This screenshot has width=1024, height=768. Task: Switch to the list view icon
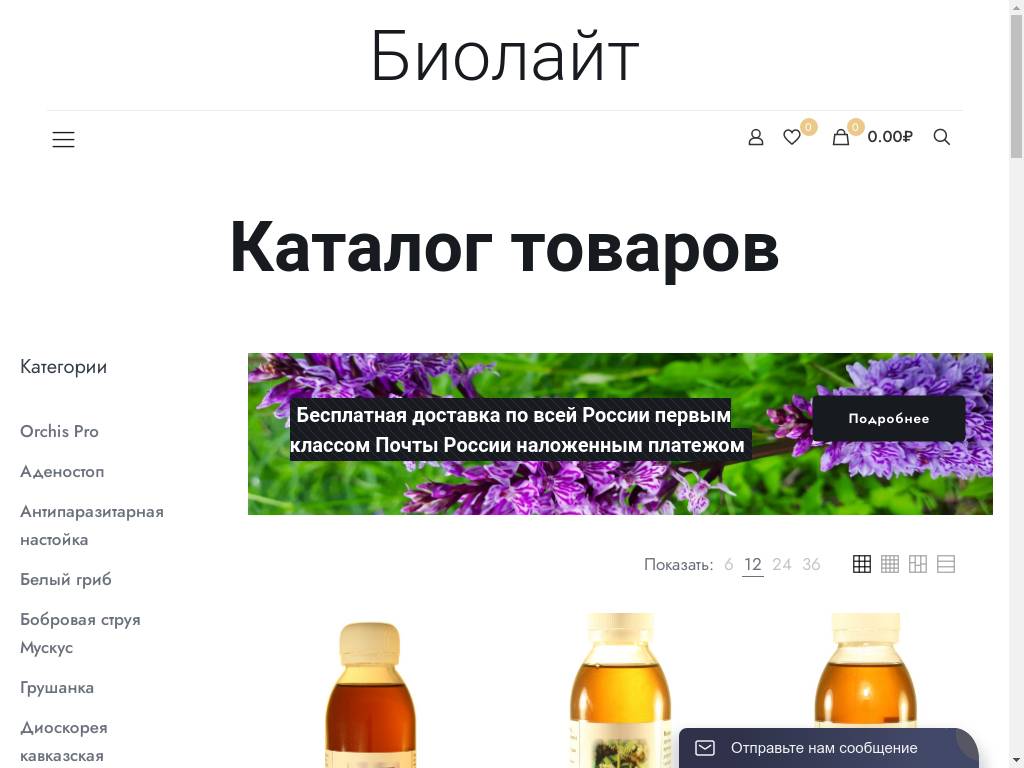[x=945, y=563]
